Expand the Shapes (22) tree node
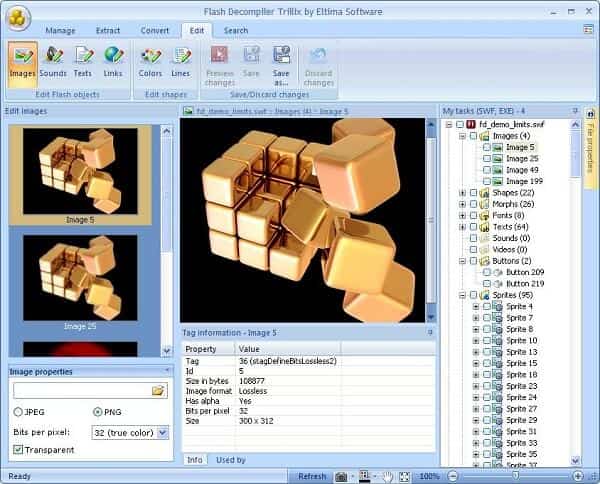Viewport: 600px width, 484px height. 462,193
